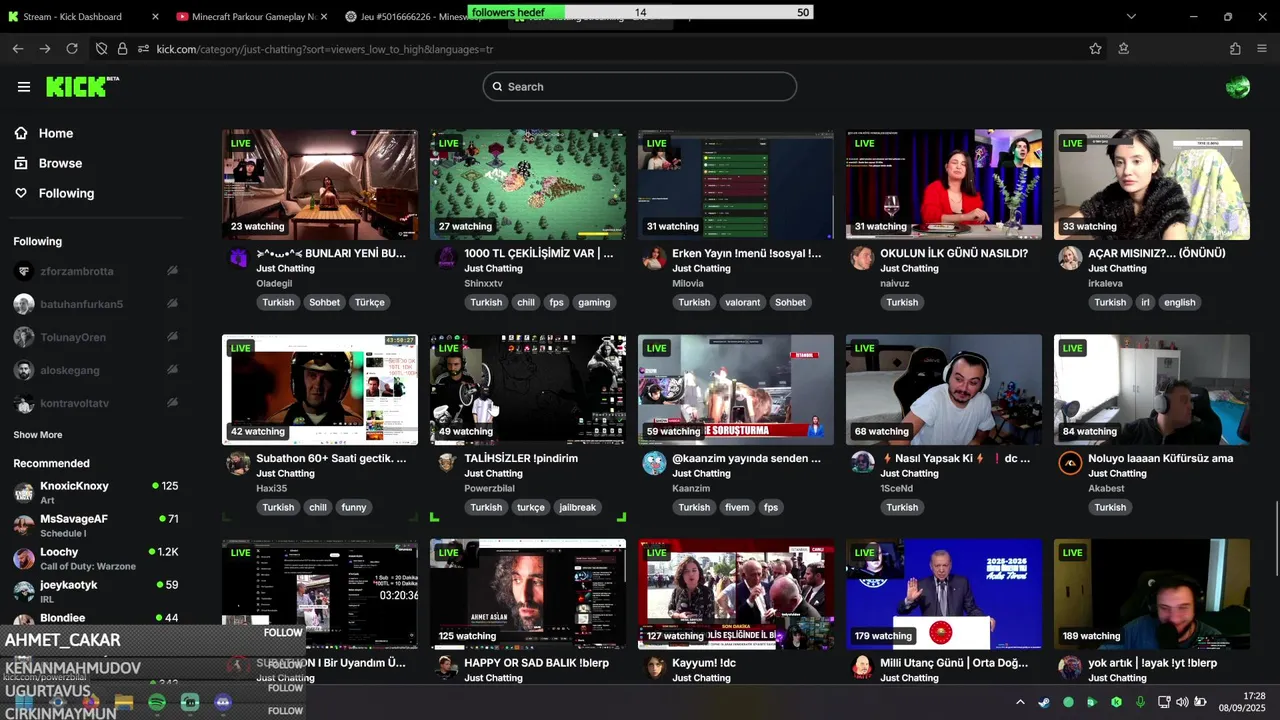Toggle notifications for aloskegang
This screenshot has width=1280, height=720.
172,370
